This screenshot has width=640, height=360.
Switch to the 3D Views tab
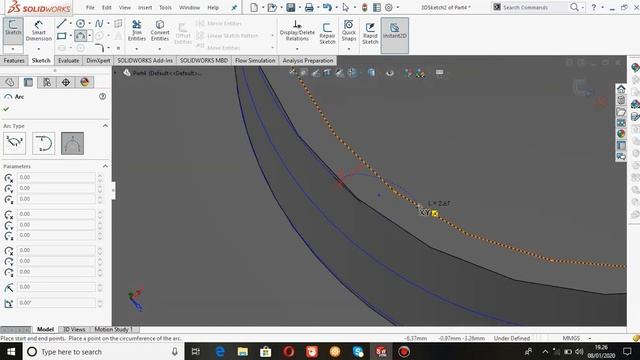pos(74,329)
